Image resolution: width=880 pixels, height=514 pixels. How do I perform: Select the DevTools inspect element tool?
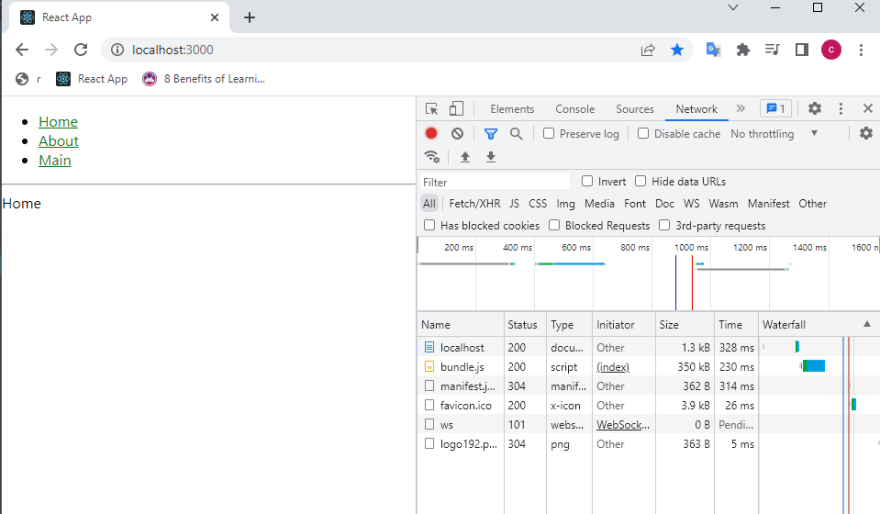click(432, 109)
